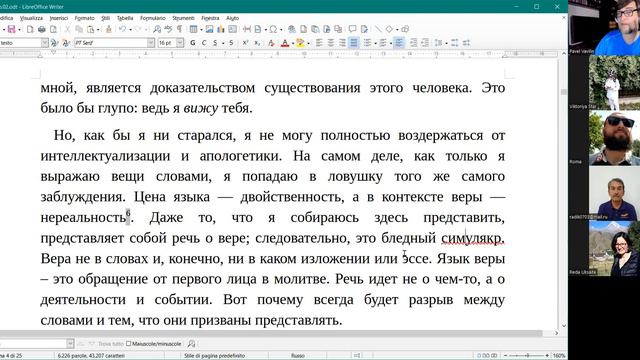This screenshot has height=360, width=640.
Task: Toggle justified alignment
Action: pyautogui.click(x=353, y=43)
